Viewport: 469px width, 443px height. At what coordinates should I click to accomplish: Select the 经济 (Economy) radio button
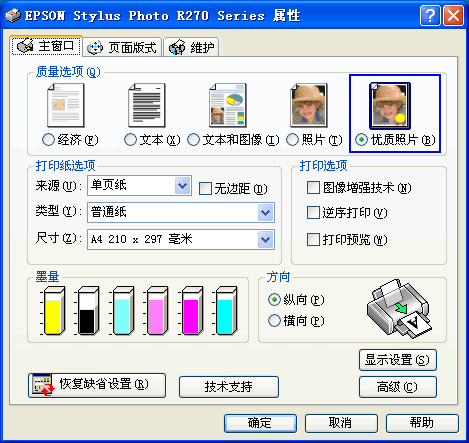[48, 140]
